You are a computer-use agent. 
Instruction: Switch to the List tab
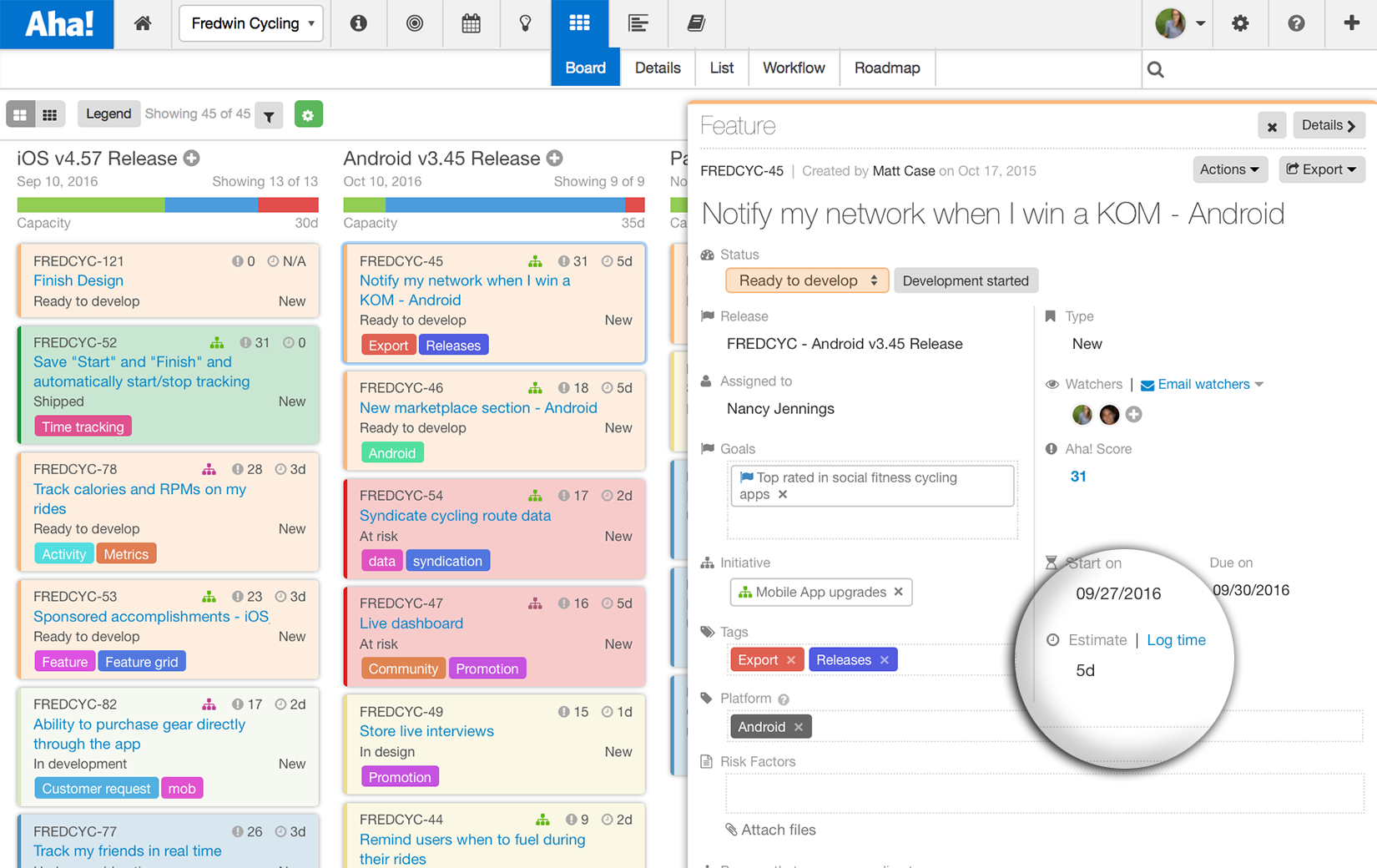[722, 68]
